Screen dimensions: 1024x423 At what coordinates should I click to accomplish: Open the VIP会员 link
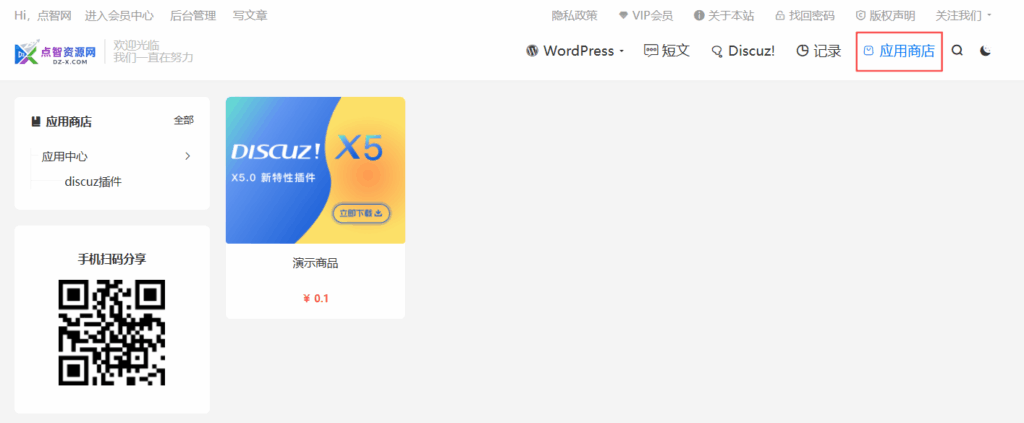(646, 16)
